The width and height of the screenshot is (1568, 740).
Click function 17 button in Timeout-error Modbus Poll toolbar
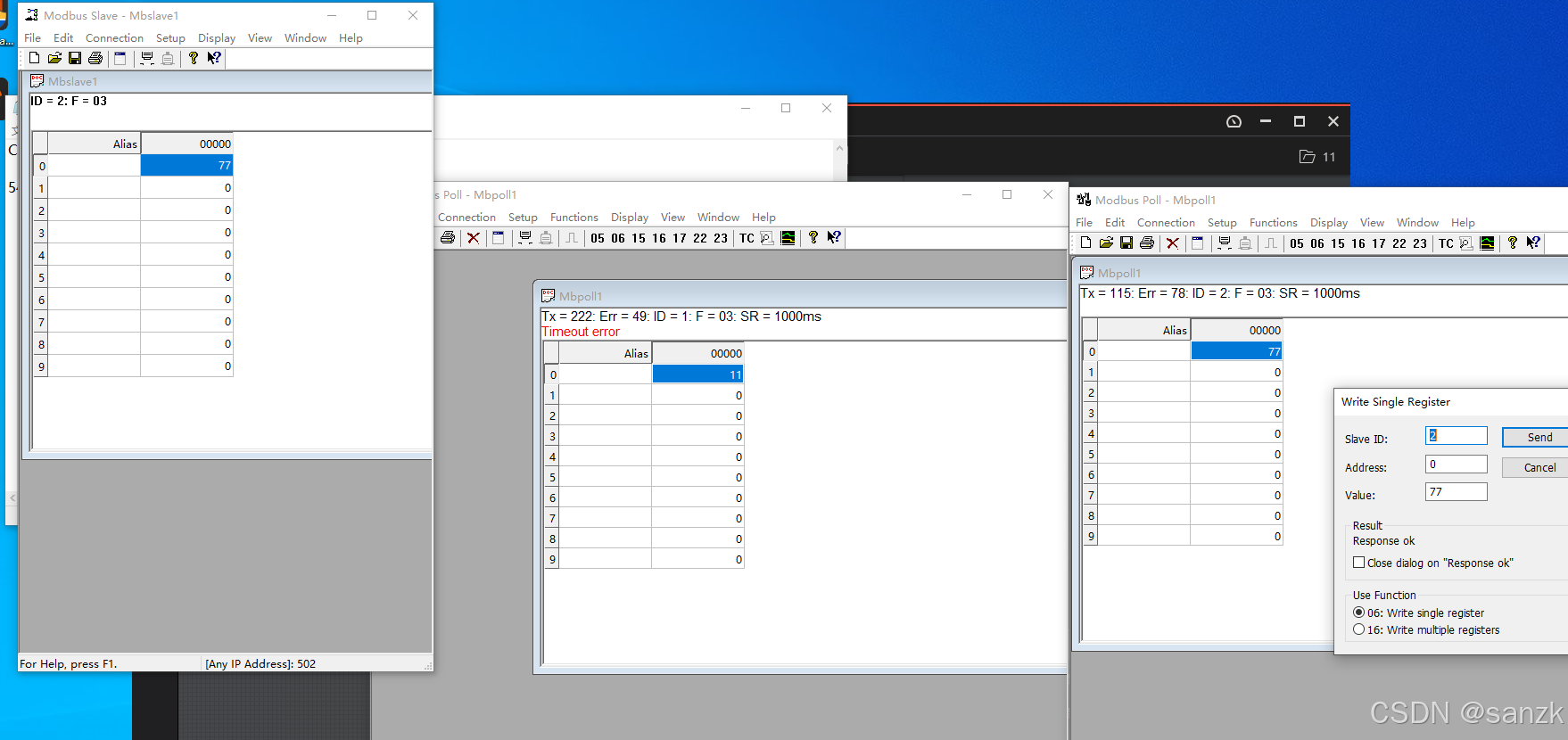(x=680, y=238)
